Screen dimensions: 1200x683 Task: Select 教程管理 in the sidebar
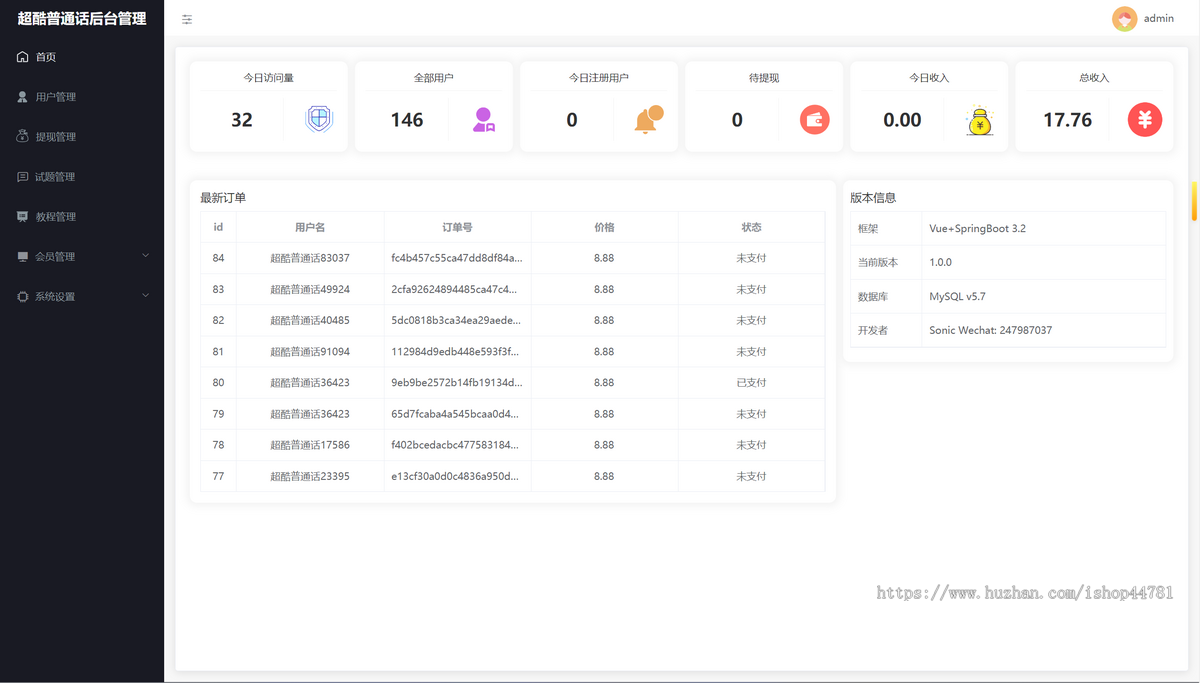coord(55,217)
